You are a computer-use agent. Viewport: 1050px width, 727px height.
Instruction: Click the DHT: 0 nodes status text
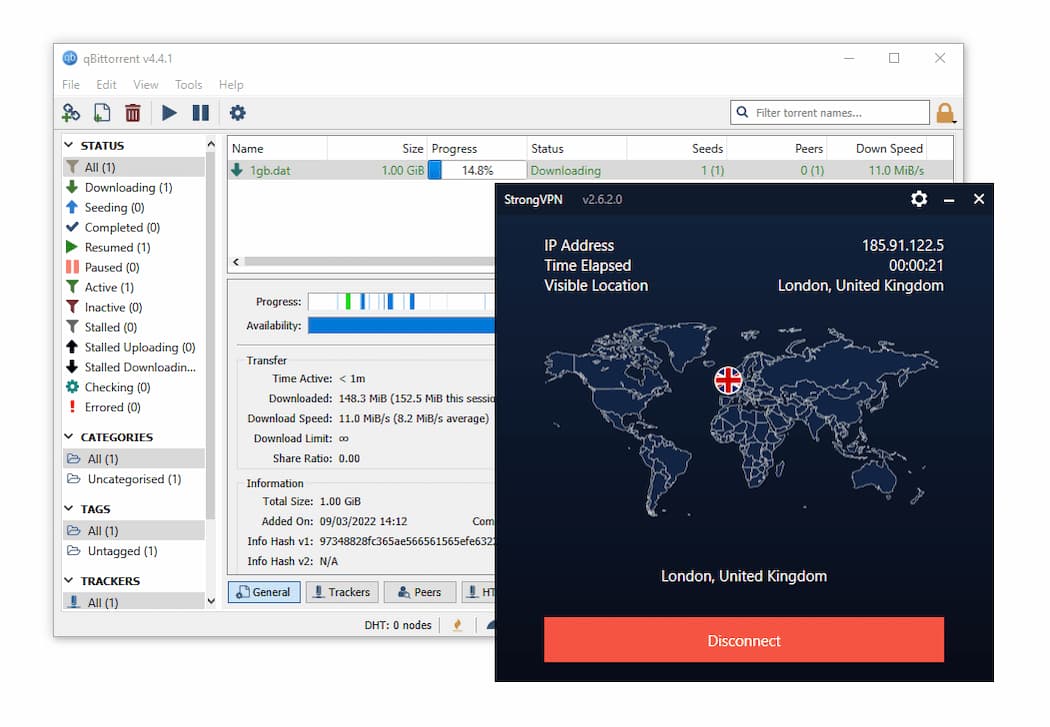398,625
